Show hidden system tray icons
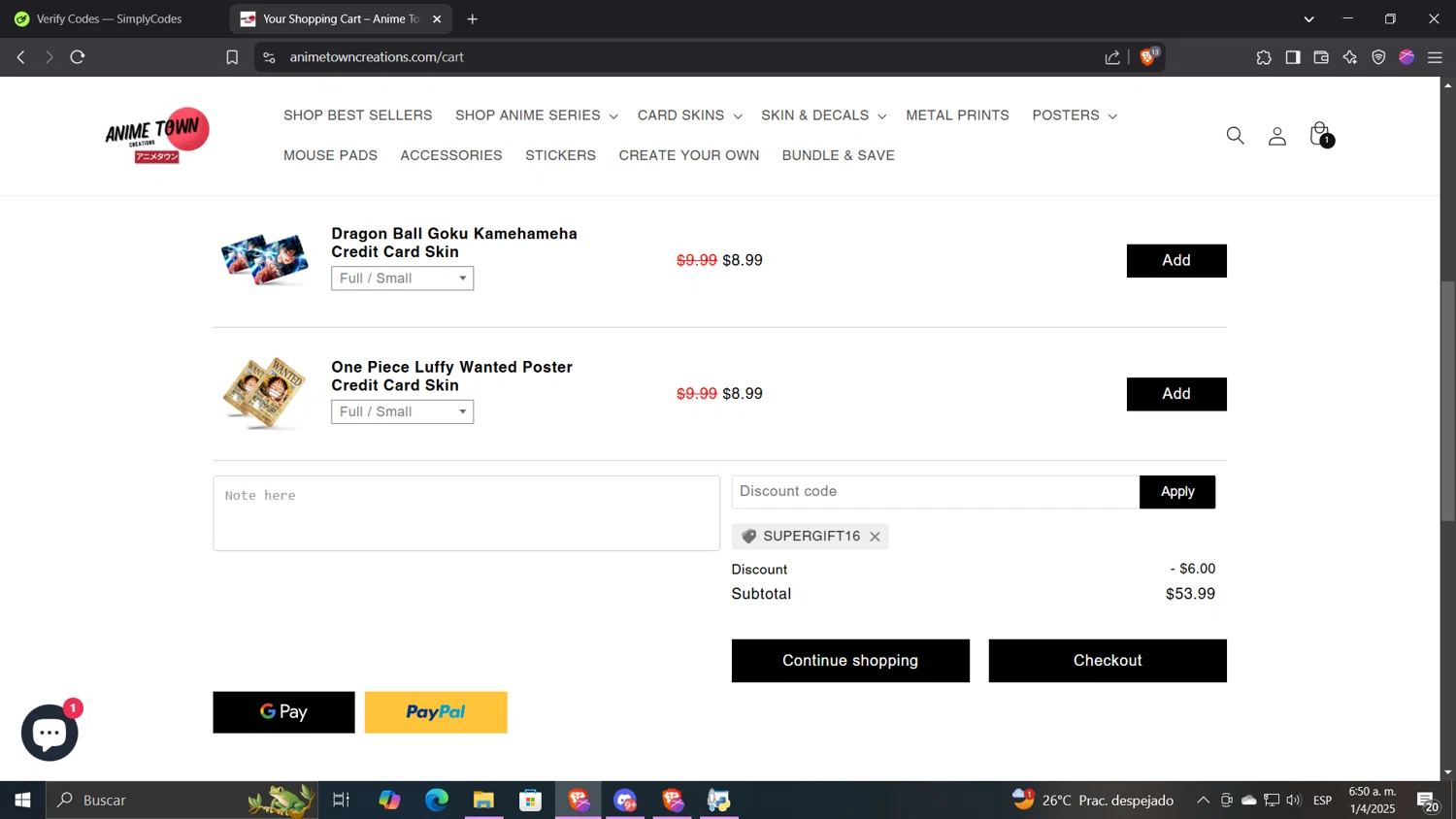This screenshot has width=1456, height=819. 1203,801
